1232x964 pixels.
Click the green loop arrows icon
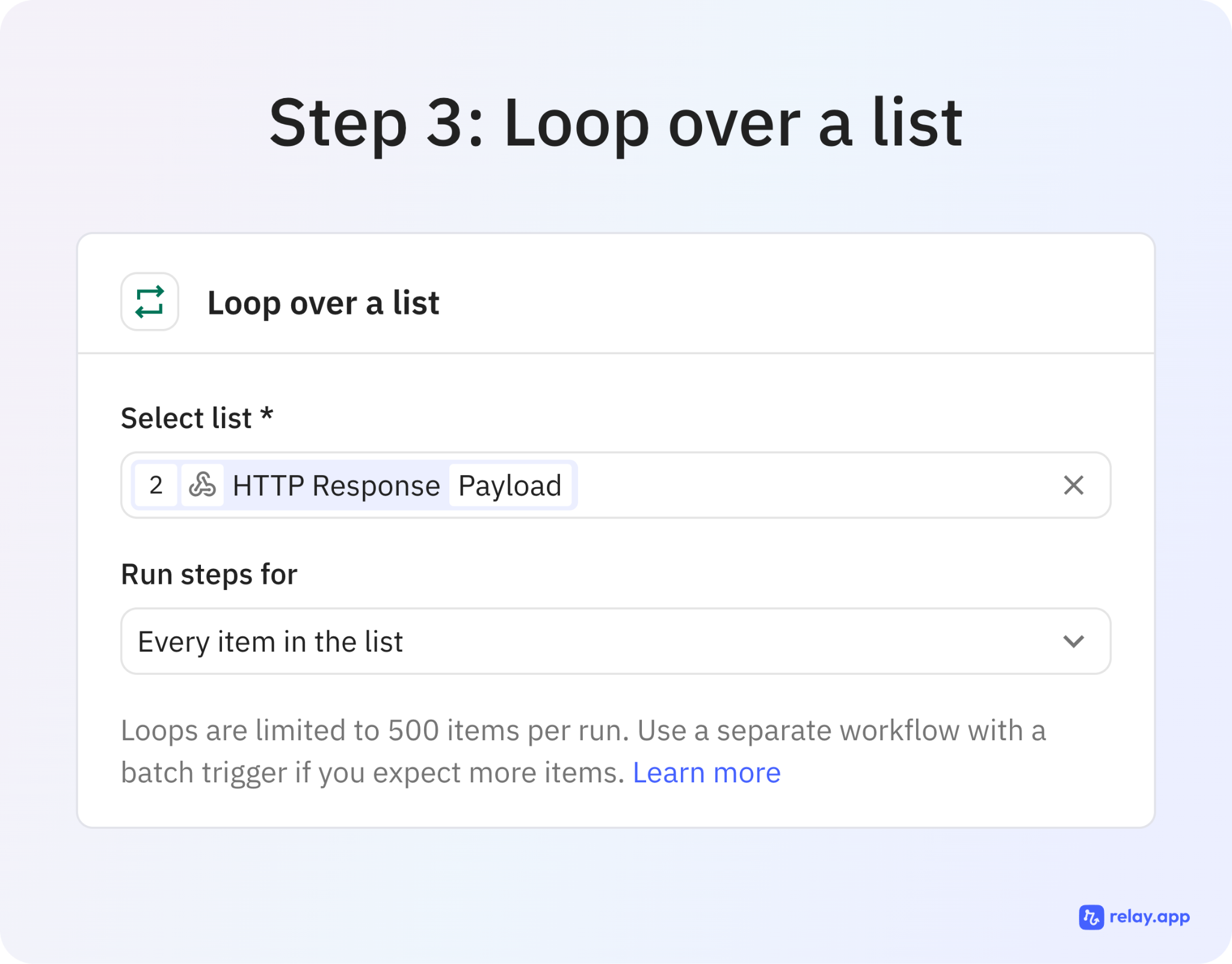tap(150, 302)
